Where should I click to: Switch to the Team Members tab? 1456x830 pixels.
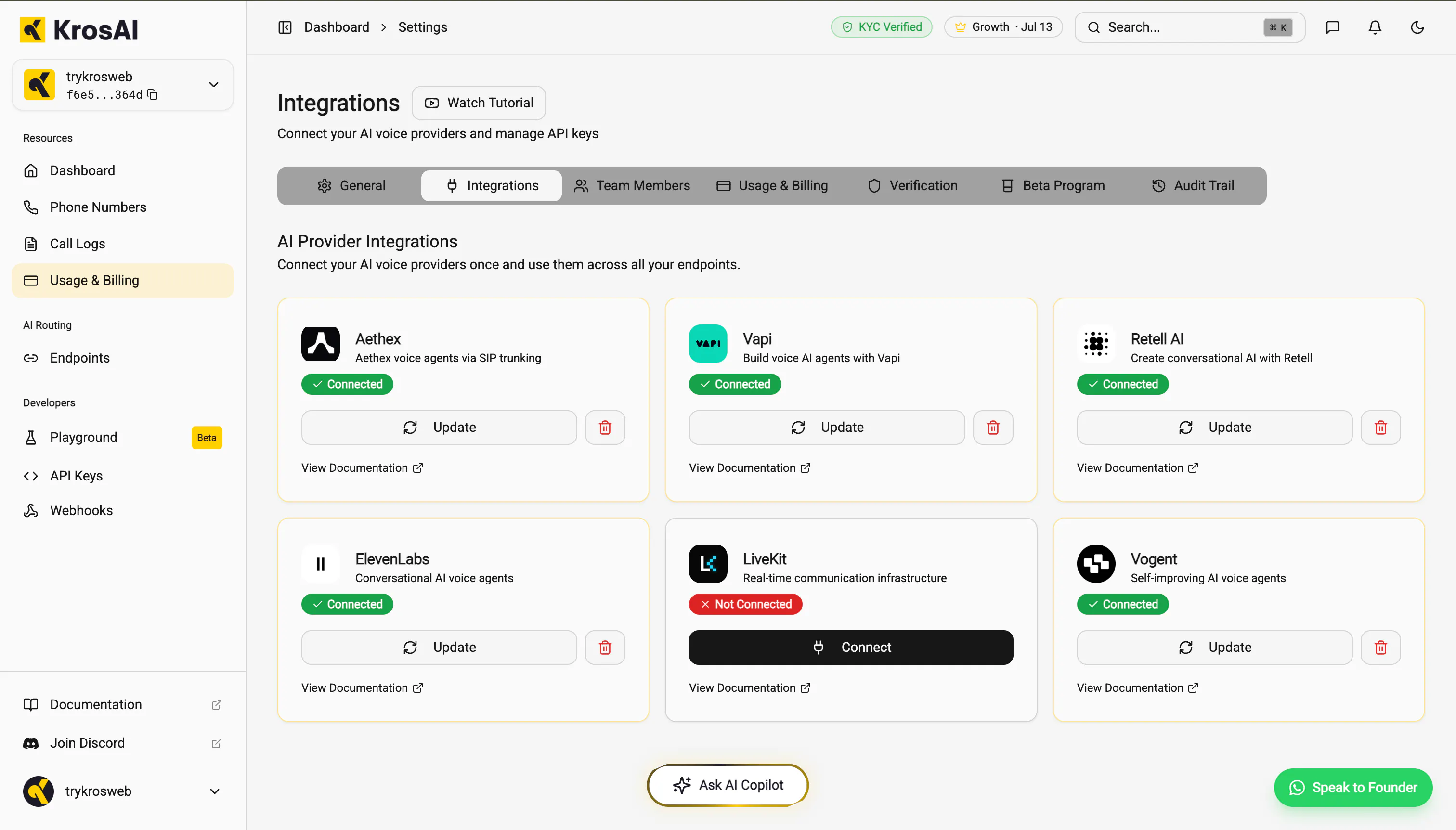632,186
